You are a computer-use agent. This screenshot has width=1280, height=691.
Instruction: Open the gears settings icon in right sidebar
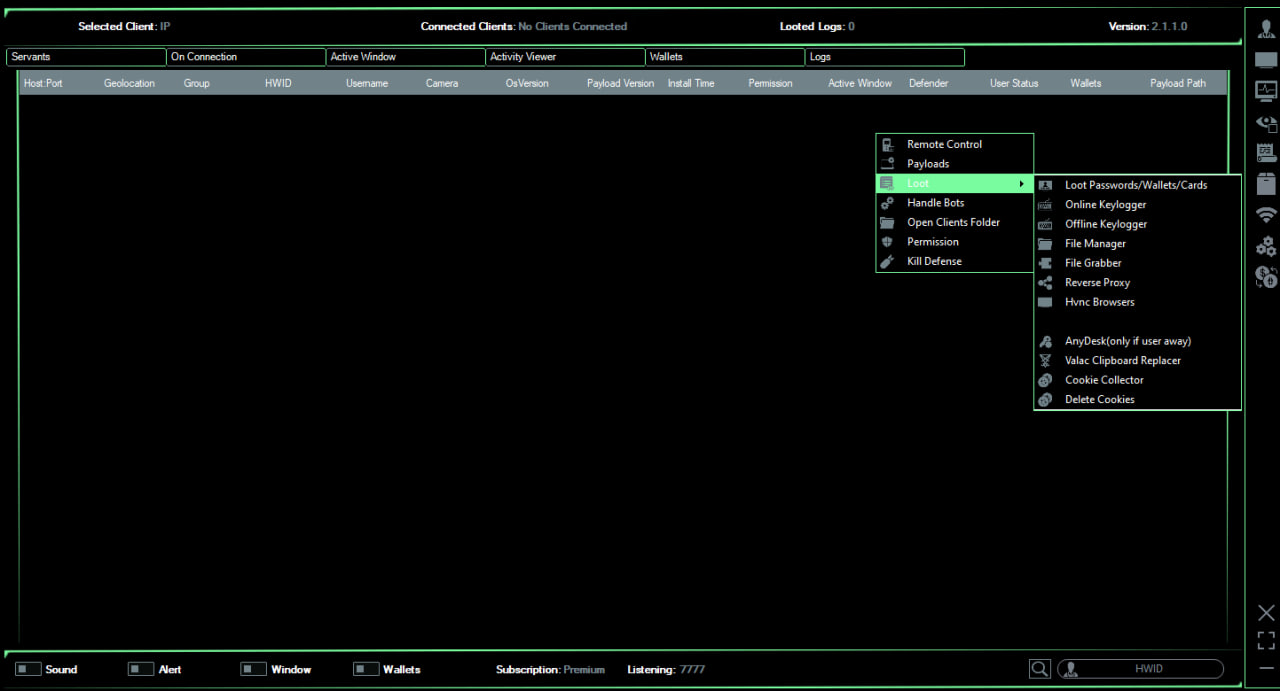coord(1266,246)
